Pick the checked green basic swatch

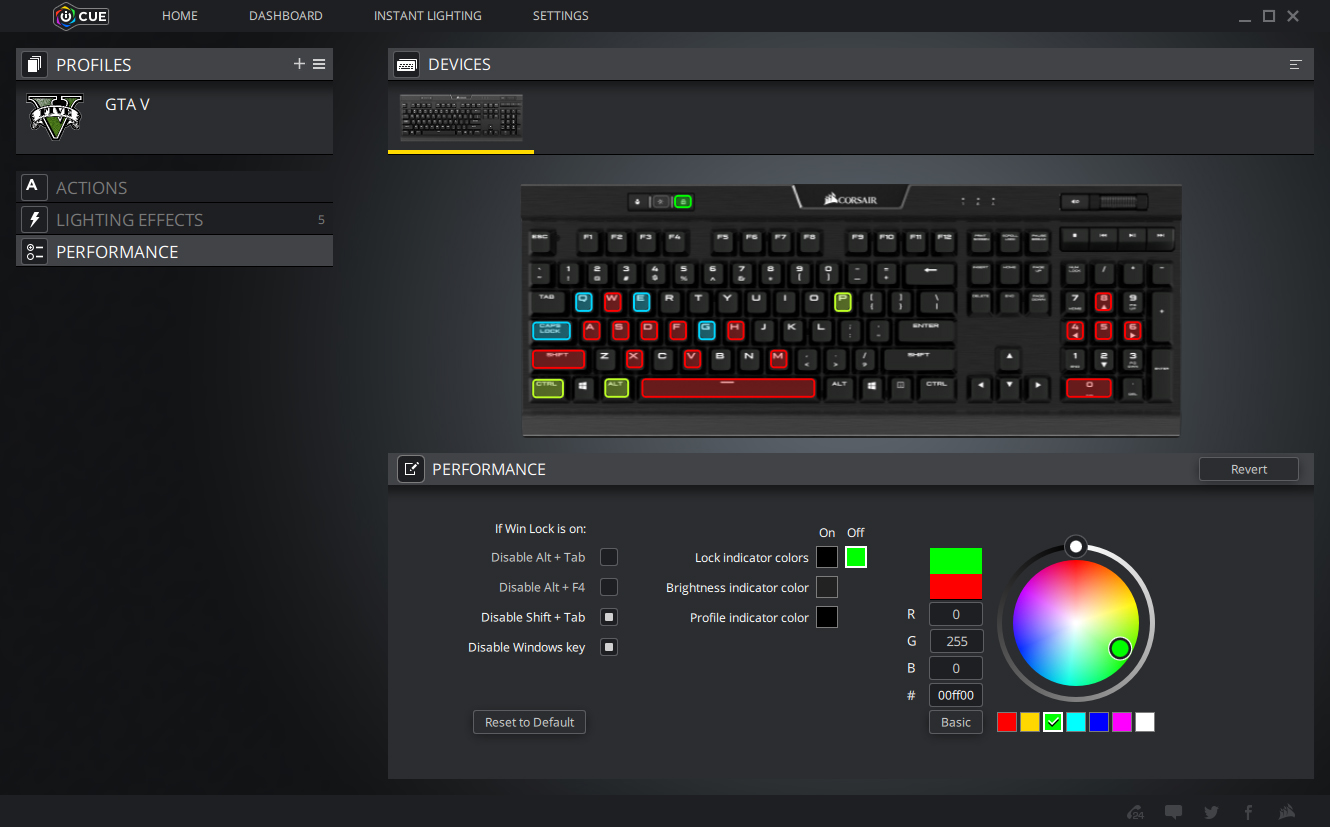[x=1053, y=722]
